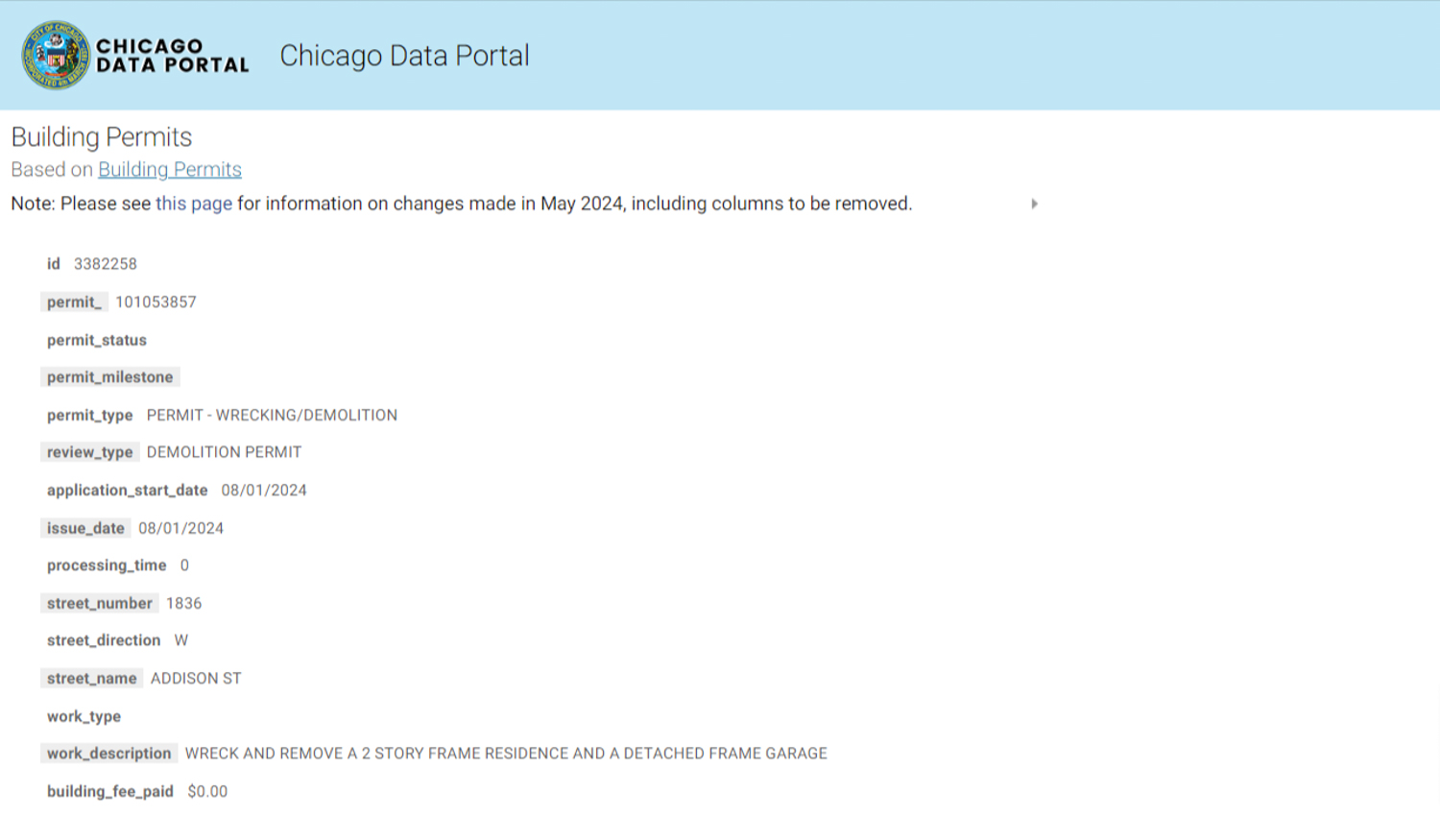The width and height of the screenshot is (1440, 840).
Task: Select the permit number 101053857
Action: tap(156, 302)
